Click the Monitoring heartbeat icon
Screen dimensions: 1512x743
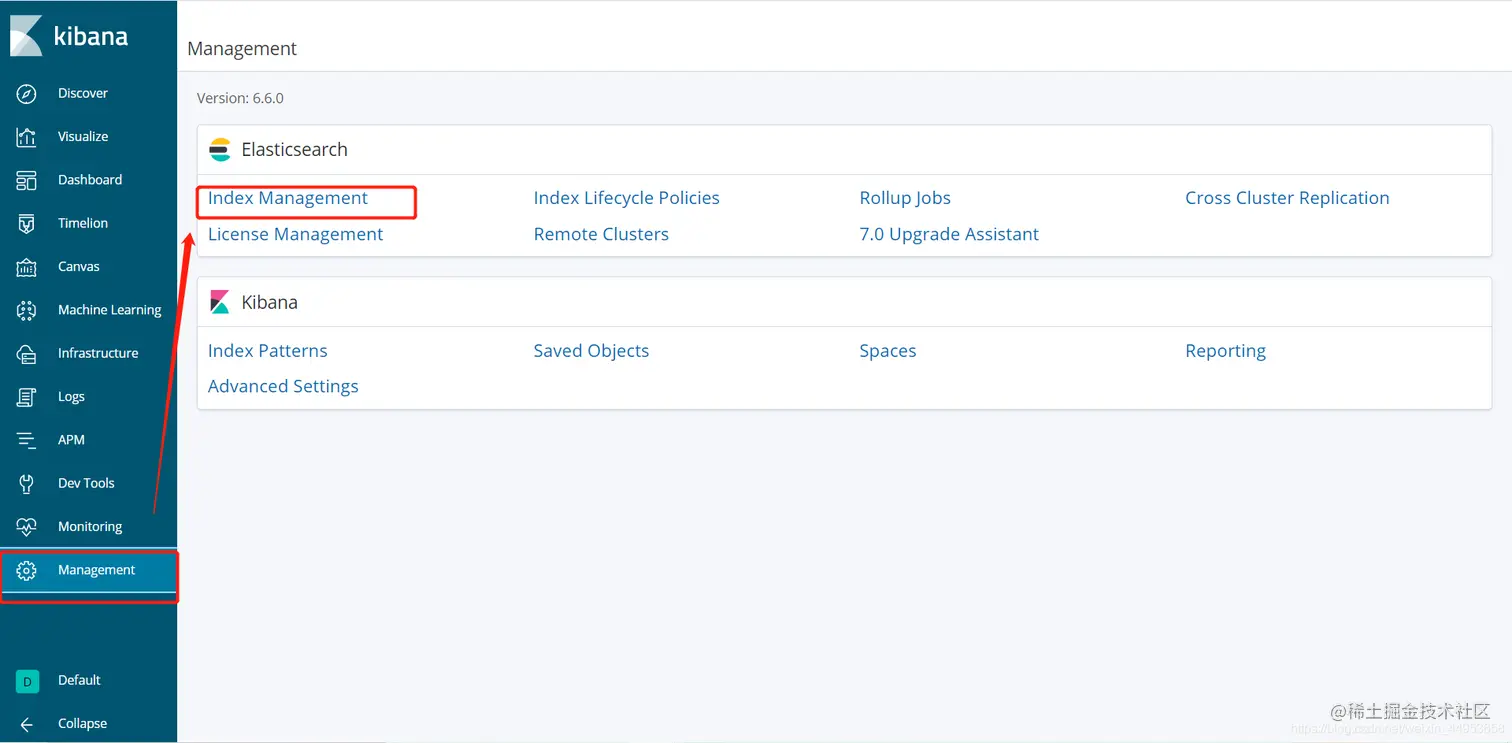27,527
